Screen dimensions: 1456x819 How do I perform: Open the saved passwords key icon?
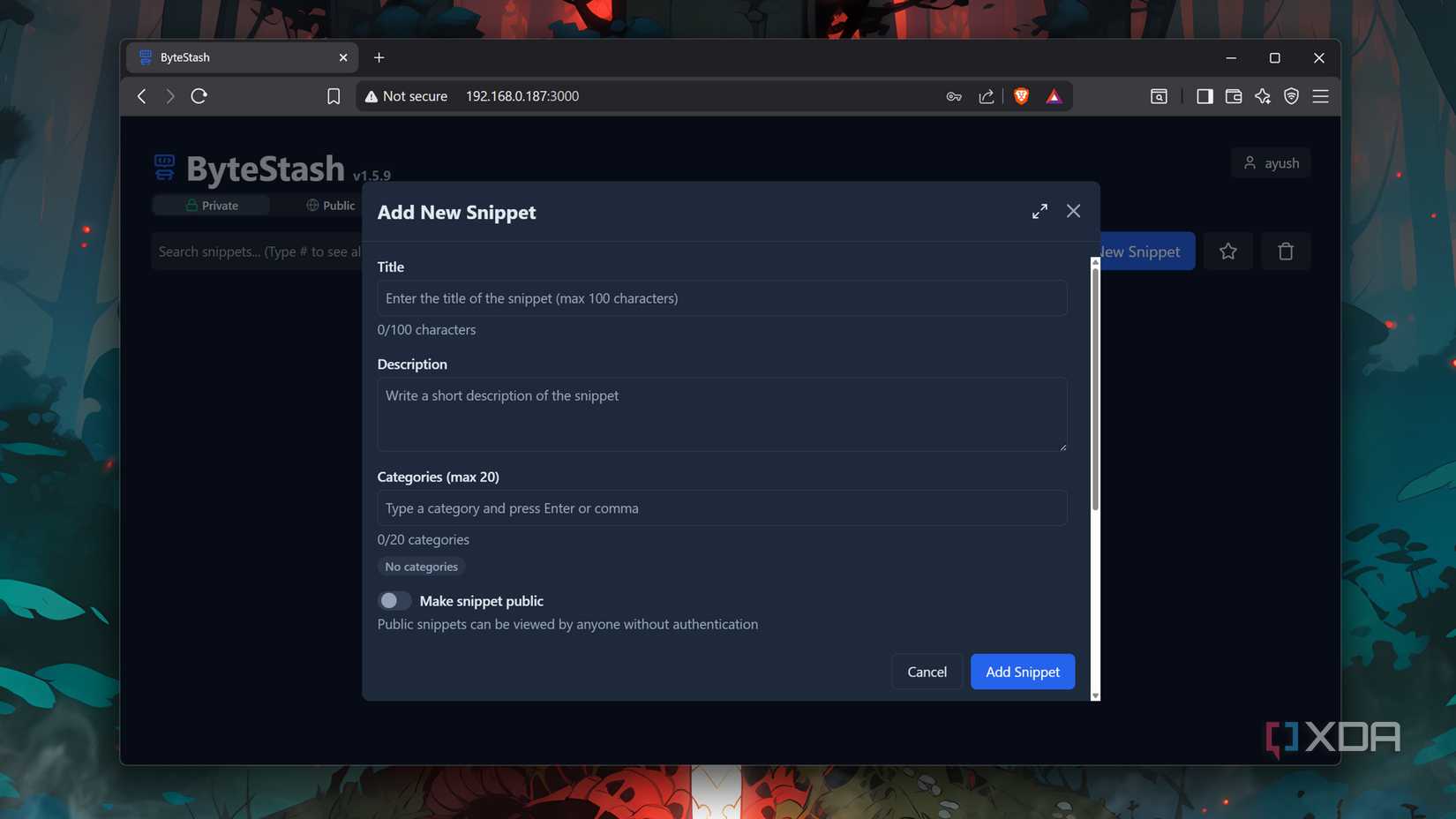tap(954, 96)
